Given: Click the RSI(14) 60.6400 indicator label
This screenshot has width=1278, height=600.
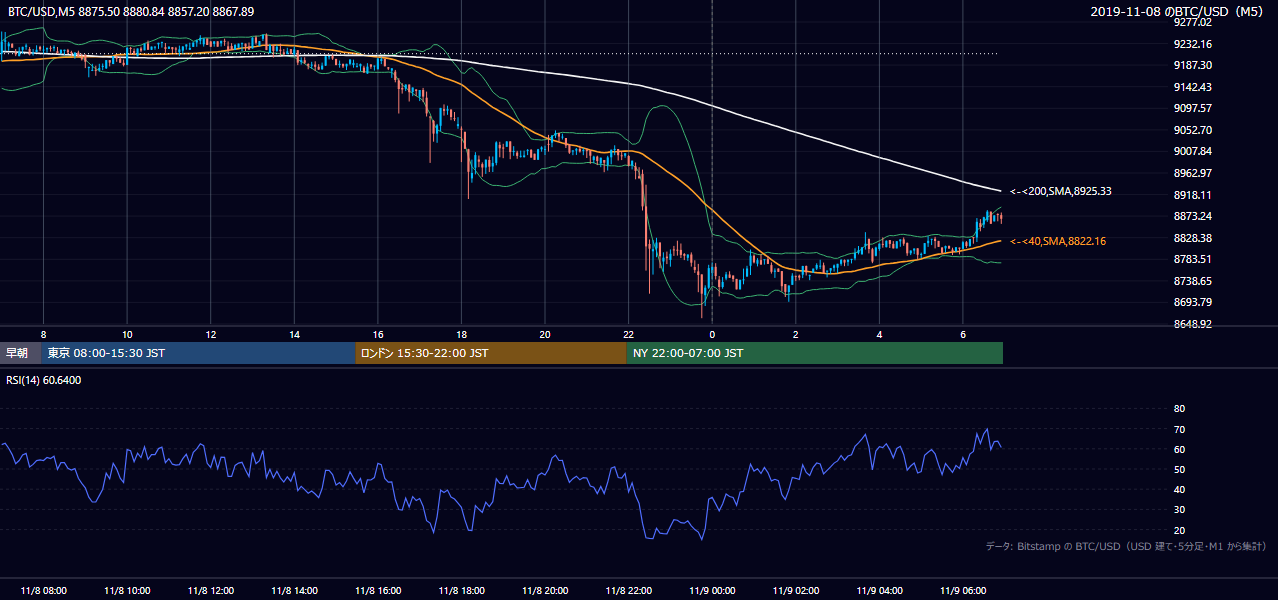Looking at the screenshot, I should [44, 380].
